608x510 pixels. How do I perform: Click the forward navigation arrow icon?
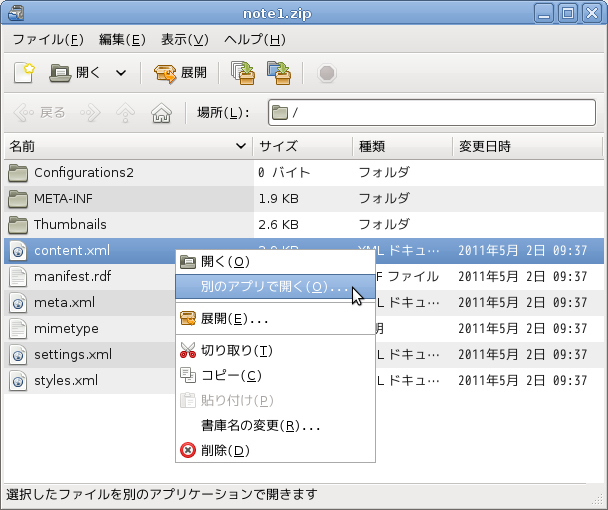[90, 113]
